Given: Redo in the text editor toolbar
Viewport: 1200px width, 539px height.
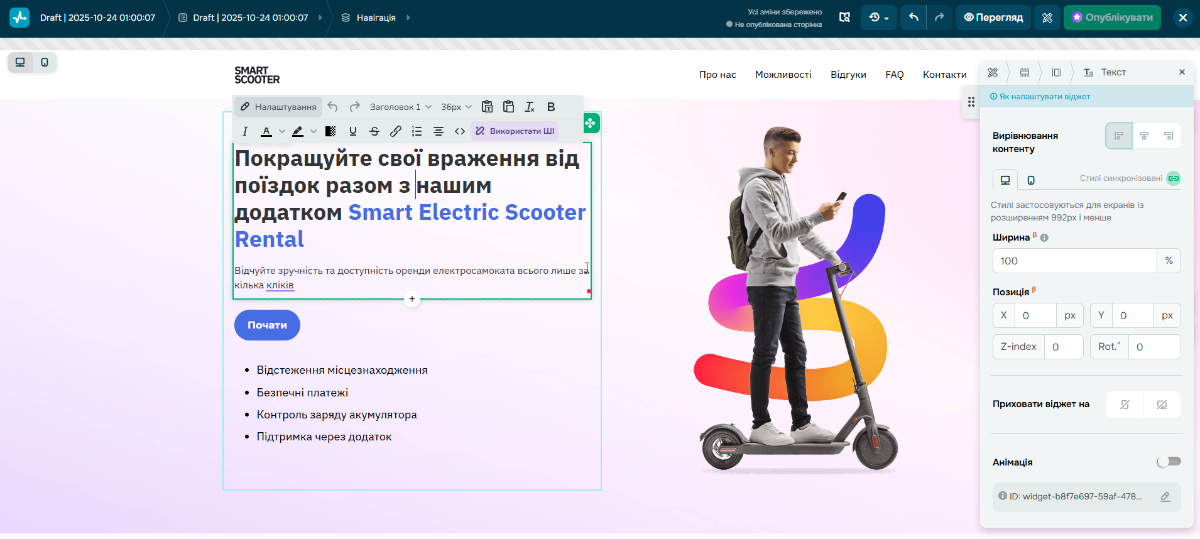Looking at the screenshot, I should tap(354, 106).
